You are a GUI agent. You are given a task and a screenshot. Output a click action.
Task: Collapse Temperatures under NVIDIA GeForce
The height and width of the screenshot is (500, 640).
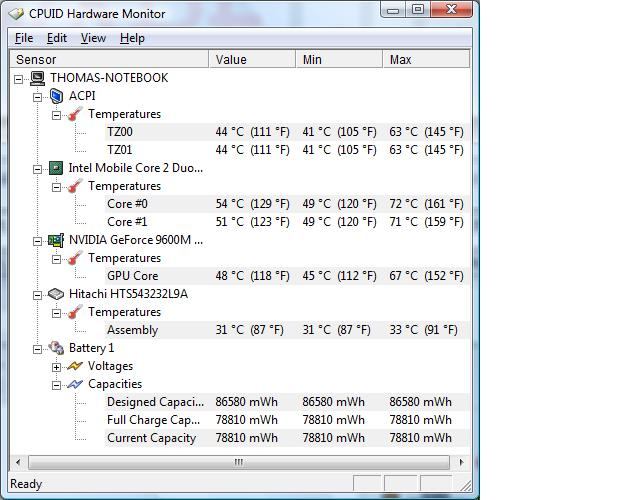56,259
